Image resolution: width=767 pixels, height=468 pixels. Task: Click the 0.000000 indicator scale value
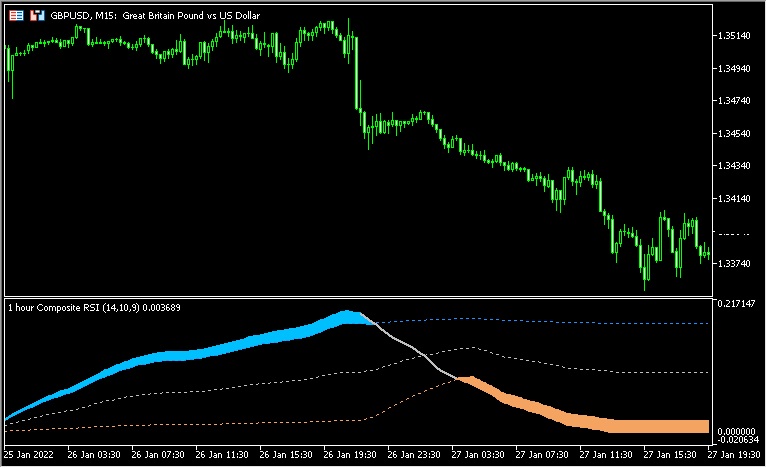click(736, 430)
